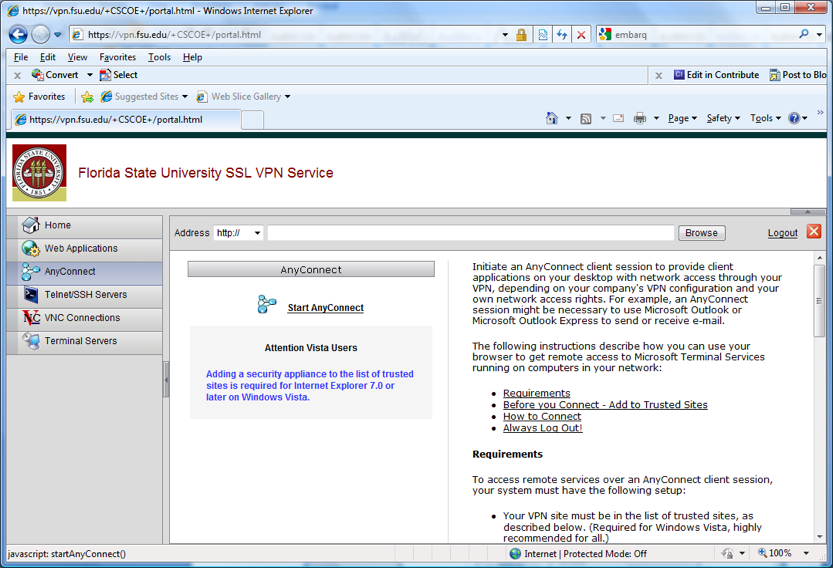The height and width of the screenshot is (568, 833).
Task: Click the Requirements link
Action: (x=537, y=393)
